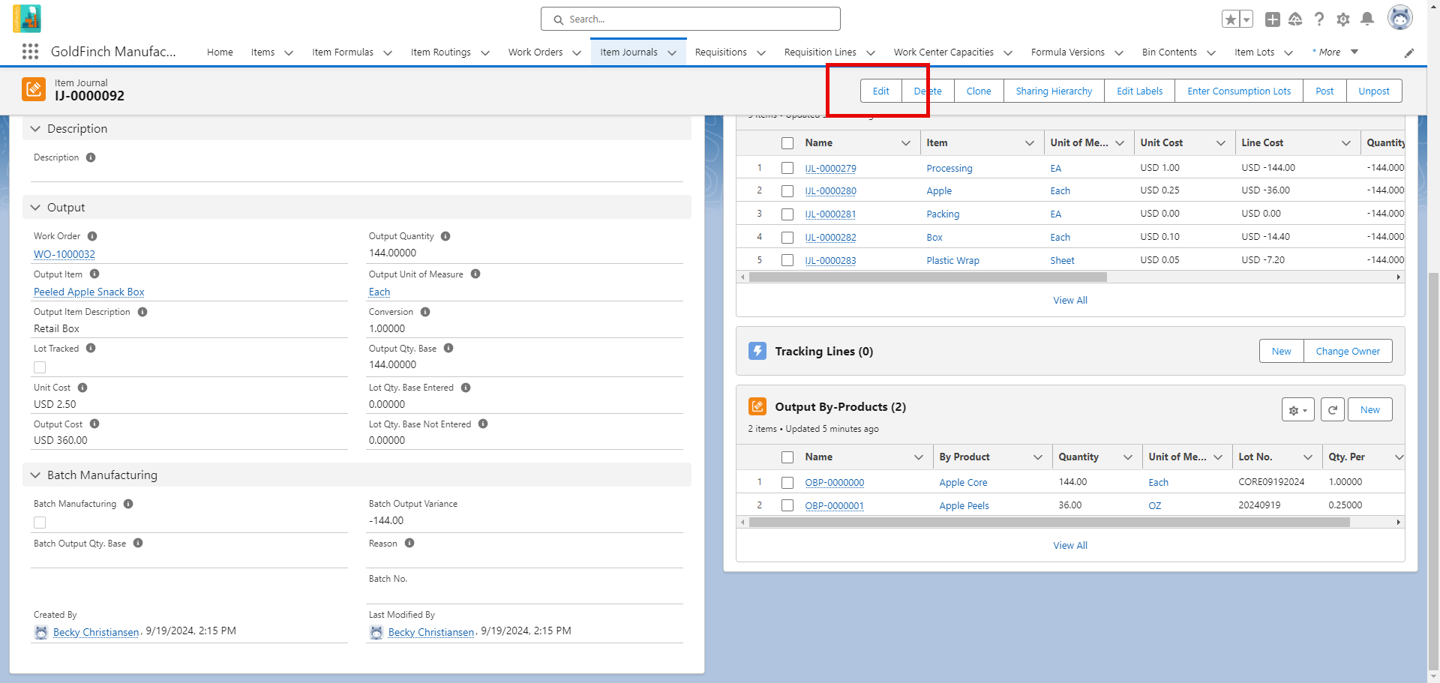1440x683 pixels.
Task: Open the Notifications bell icon
Action: coord(1367,19)
